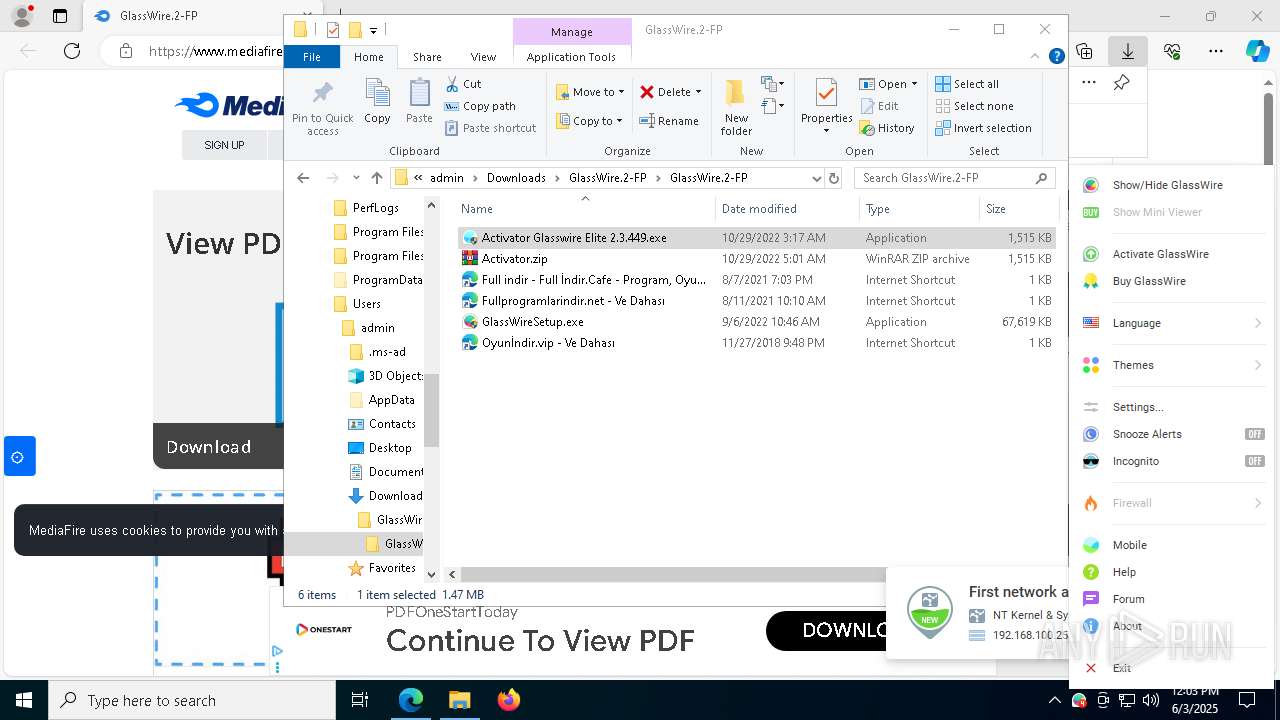The image size is (1280, 720).
Task: Click the Copy ribbon icon
Action: pyautogui.click(x=377, y=101)
